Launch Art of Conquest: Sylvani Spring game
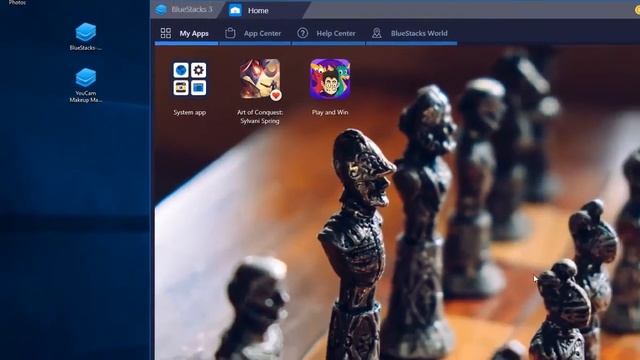Image resolution: width=640 pixels, height=360 pixels. click(260, 79)
